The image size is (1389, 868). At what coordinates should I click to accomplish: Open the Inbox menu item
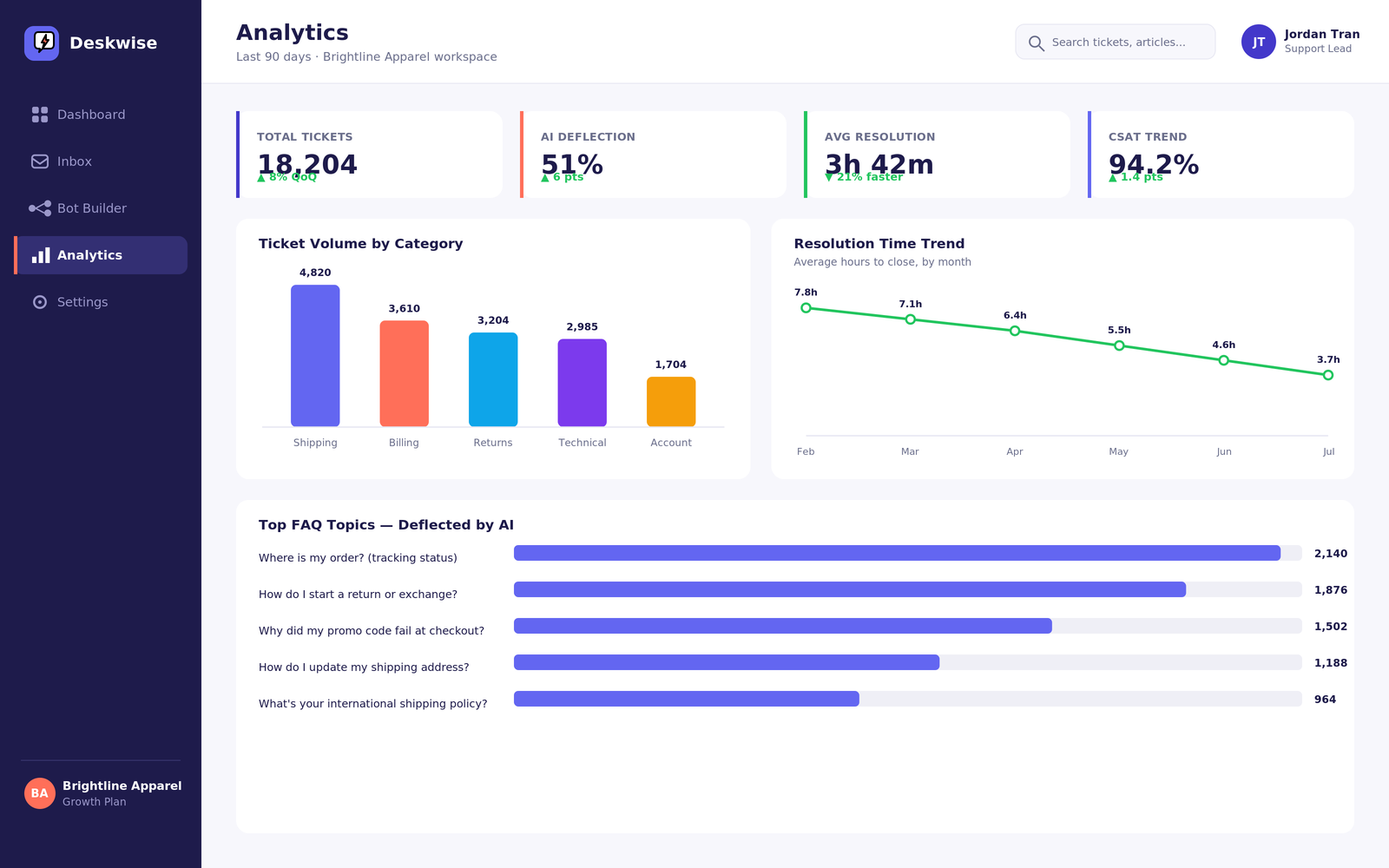[x=101, y=161]
